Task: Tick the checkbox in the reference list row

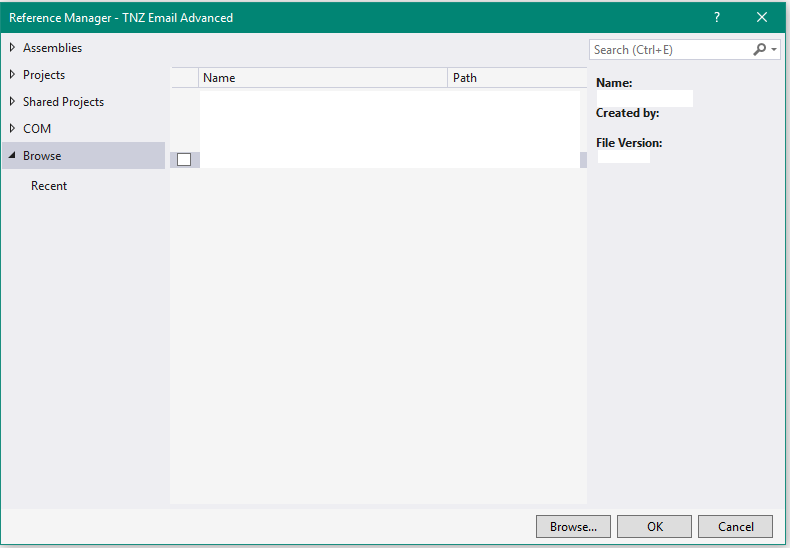Action: (x=184, y=159)
